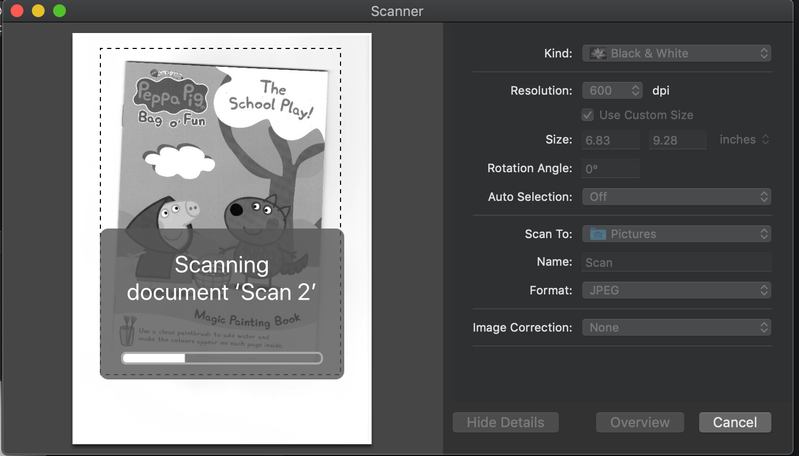Close the Scanner window with red button
The image size is (799, 456).
pyautogui.click(x=17, y=11)
